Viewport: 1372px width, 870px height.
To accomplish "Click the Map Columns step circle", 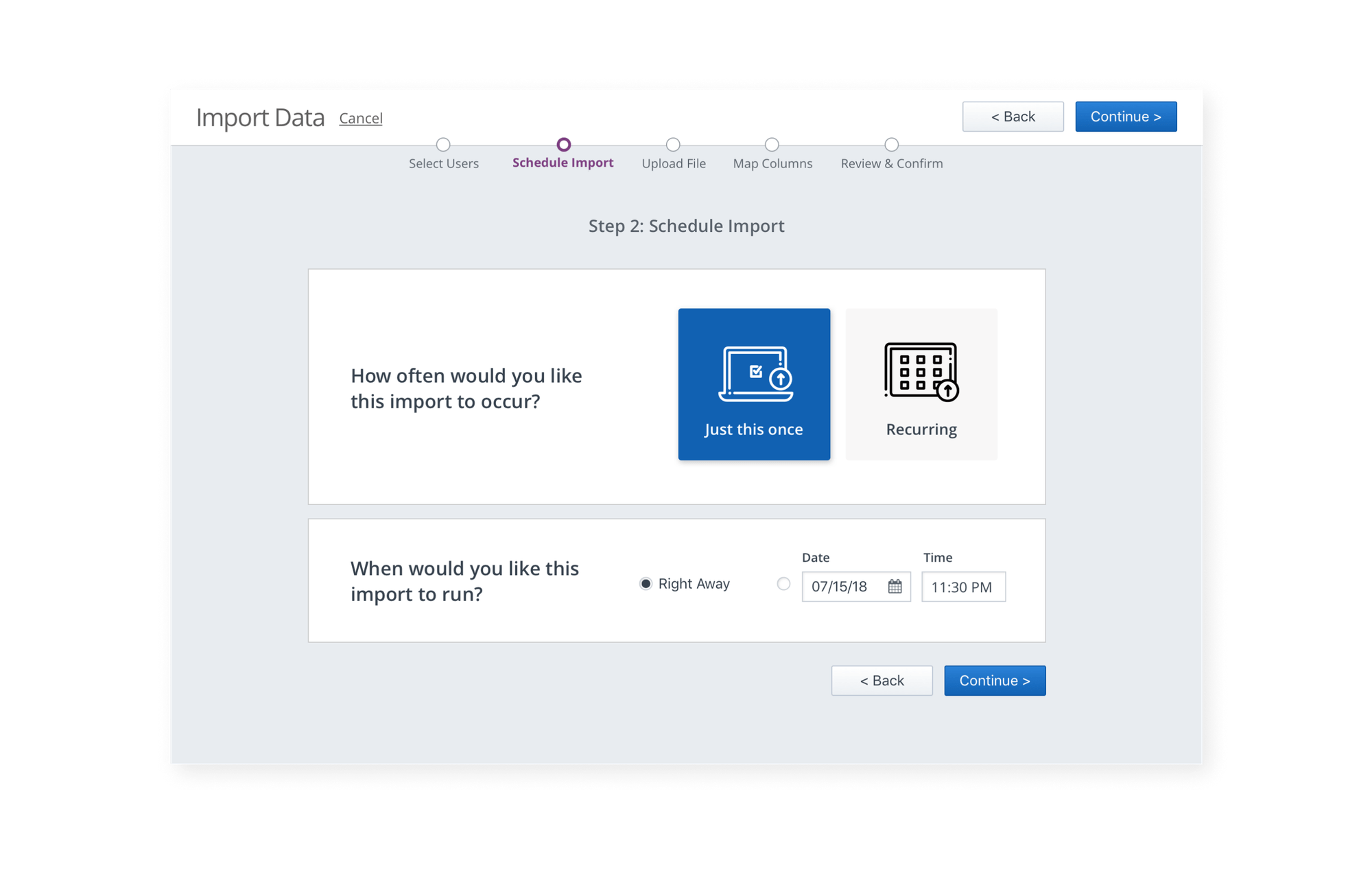I will (772, 145).
